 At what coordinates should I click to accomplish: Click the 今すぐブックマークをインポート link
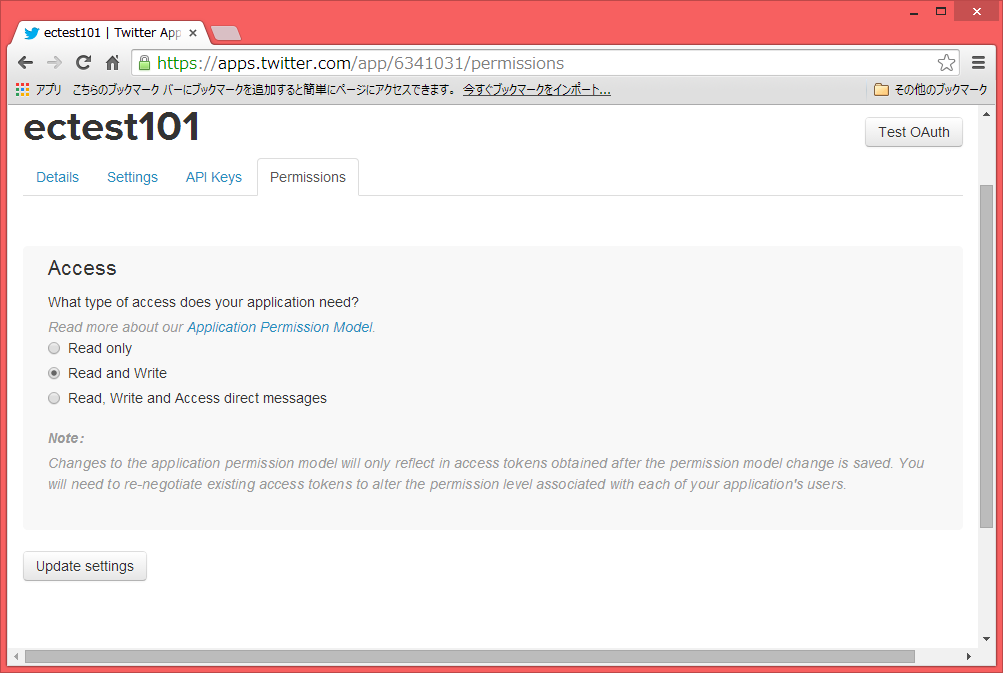[x=537, y=90]
